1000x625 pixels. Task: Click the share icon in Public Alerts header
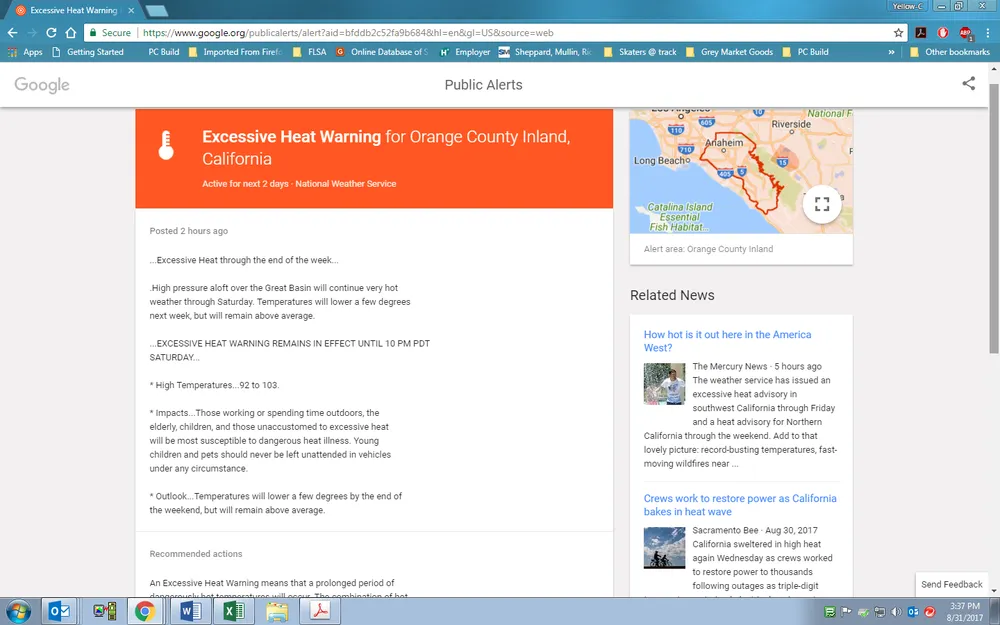click(x=968, y=84)
